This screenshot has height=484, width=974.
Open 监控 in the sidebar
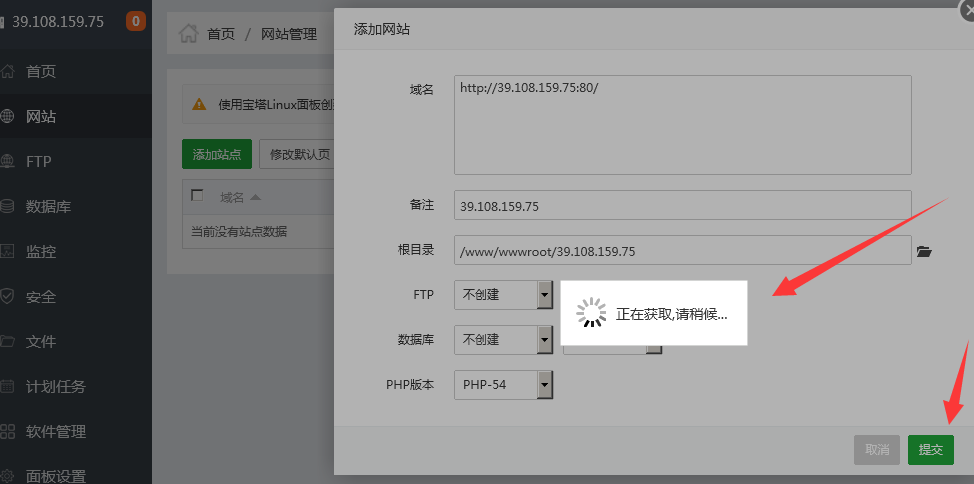[76, 252]
